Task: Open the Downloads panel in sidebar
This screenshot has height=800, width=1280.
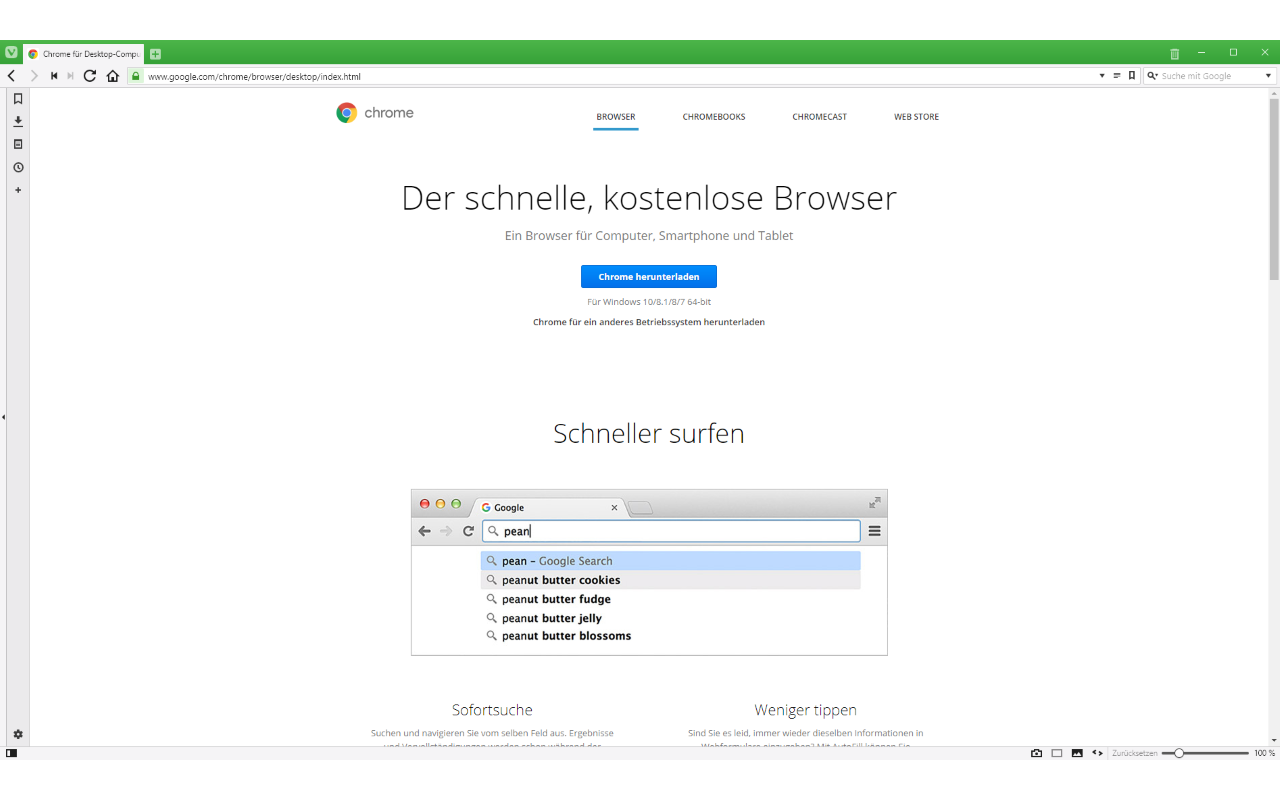Action: tap(18, 122)
